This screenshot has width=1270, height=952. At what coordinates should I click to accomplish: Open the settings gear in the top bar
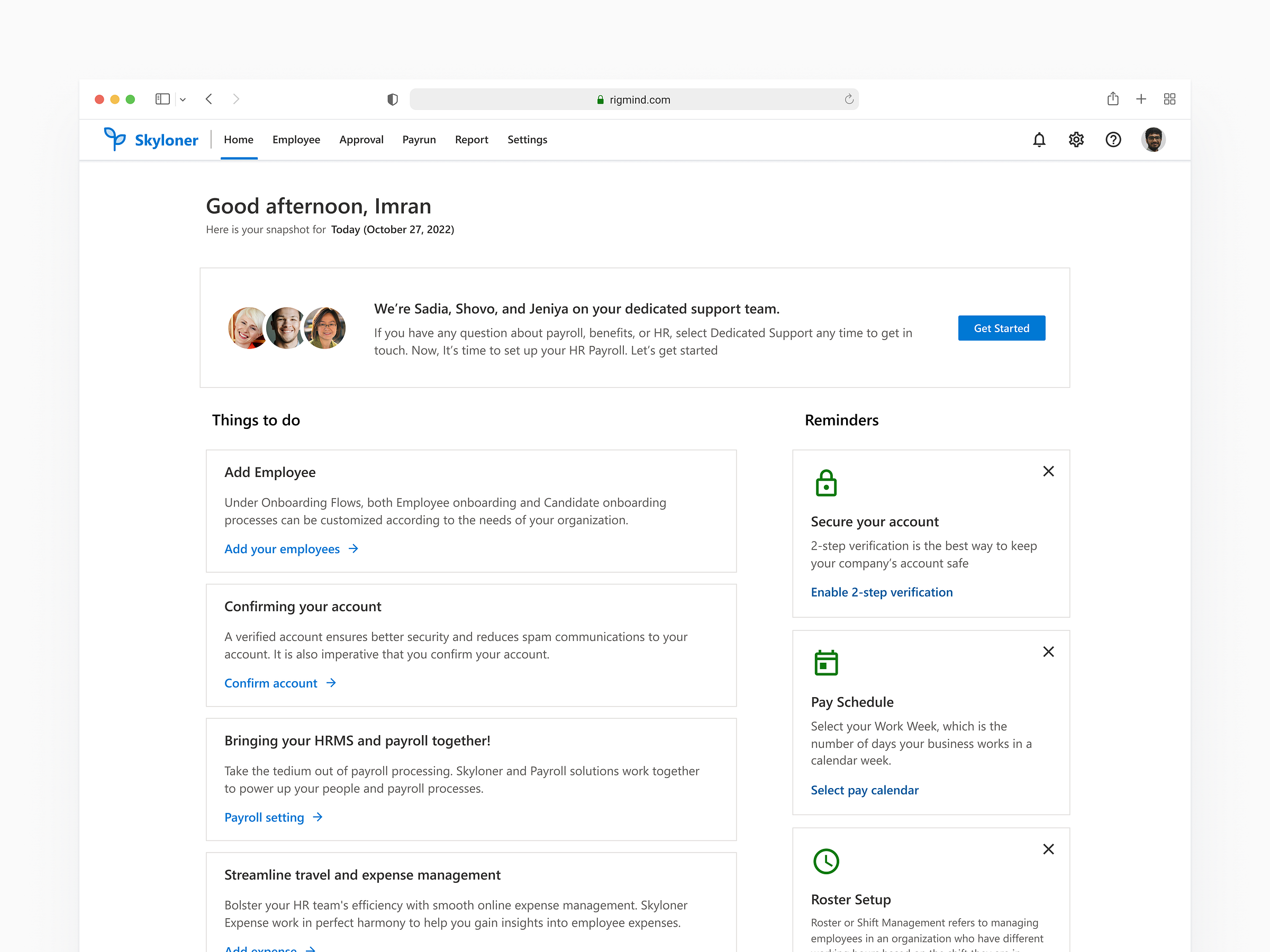tap(1076, 140)
